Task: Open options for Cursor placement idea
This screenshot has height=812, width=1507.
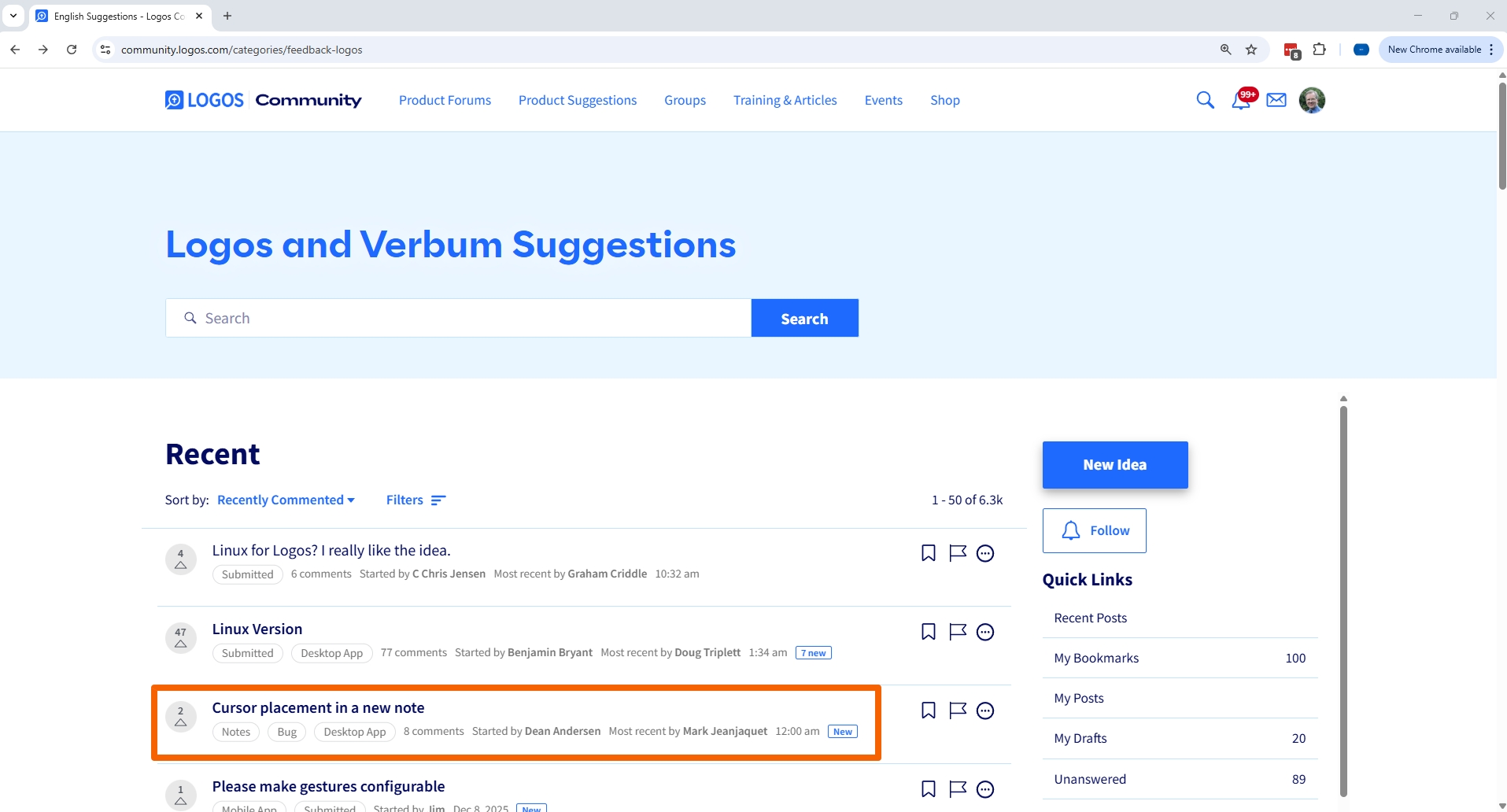Action: [x=985, y=710]
